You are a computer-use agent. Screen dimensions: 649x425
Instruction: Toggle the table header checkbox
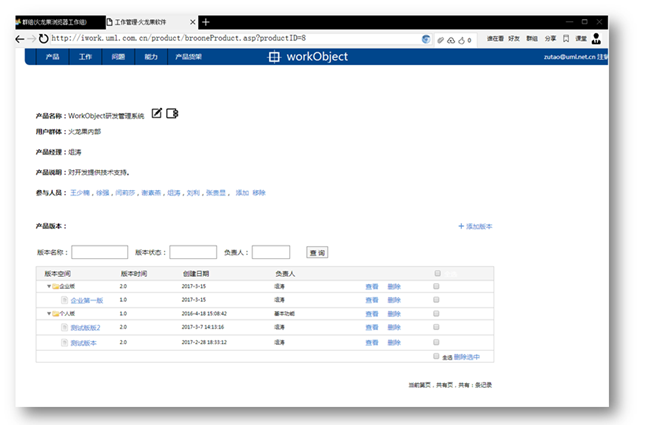tap(436, 273)
